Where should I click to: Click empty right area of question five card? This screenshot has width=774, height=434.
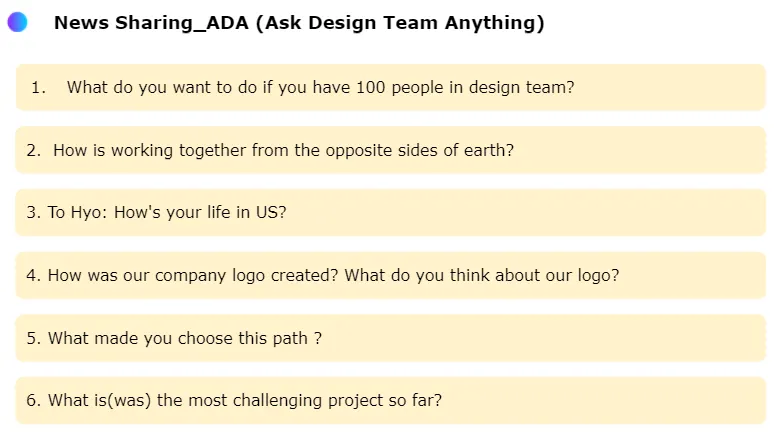tap(600, 338)
